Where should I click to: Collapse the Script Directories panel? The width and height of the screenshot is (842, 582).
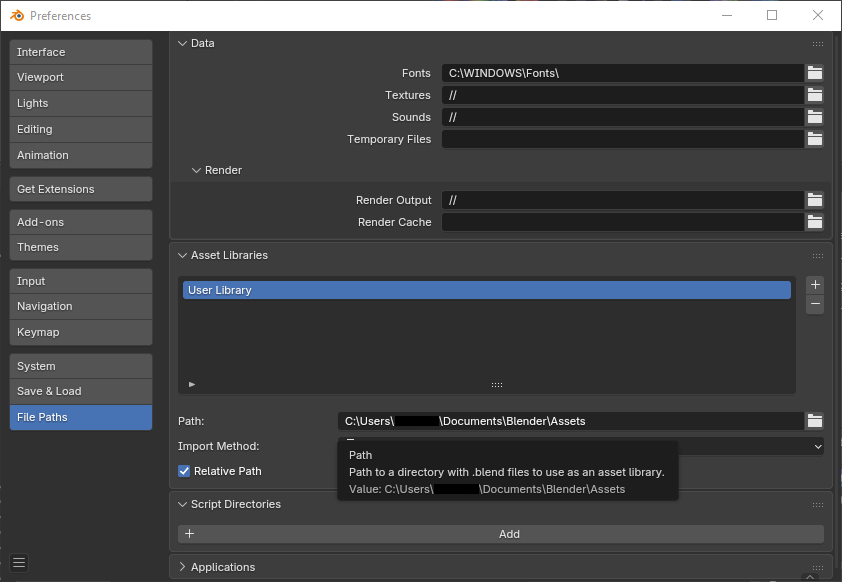tap(183, 505)
